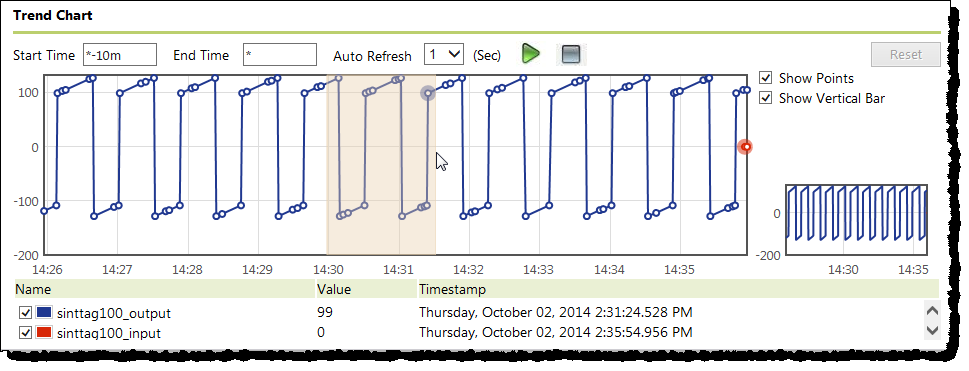
Task: Uncheck Show Points checkbox
Action: (766, 78)
